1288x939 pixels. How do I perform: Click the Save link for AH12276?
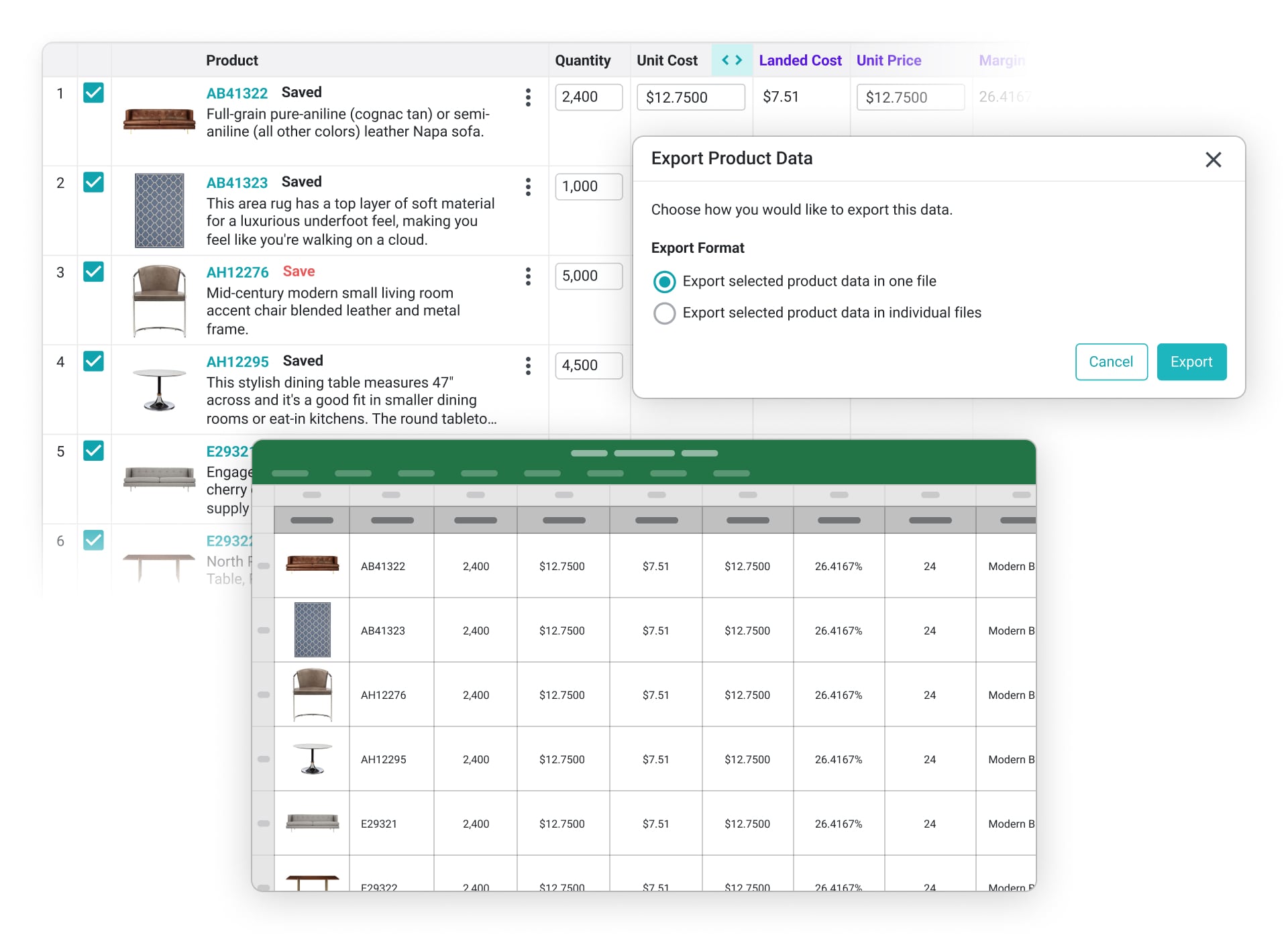[x=299, y=272]
